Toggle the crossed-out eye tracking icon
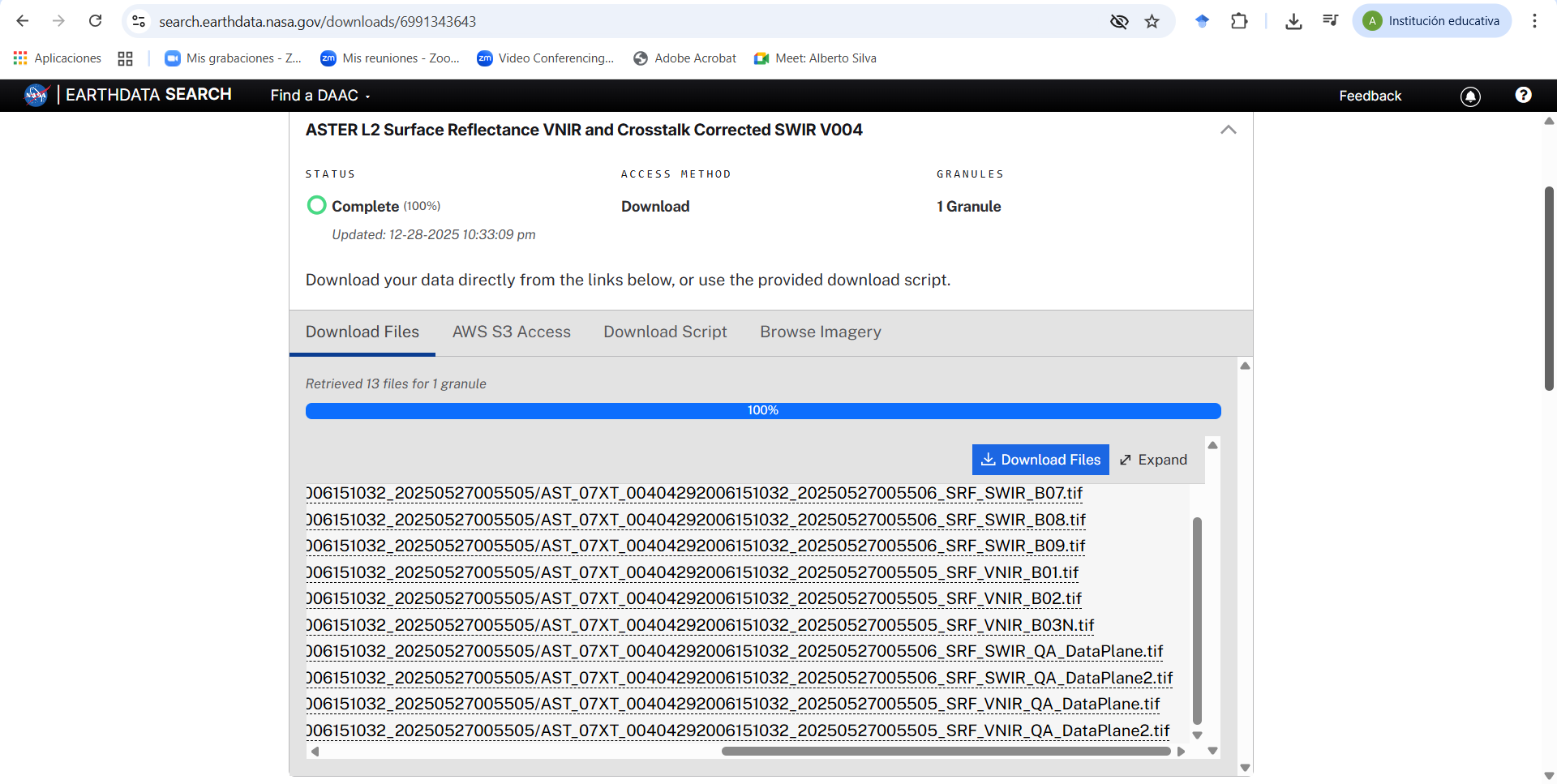Viewport: 1557px width, 784px height. pos(1119,22)
